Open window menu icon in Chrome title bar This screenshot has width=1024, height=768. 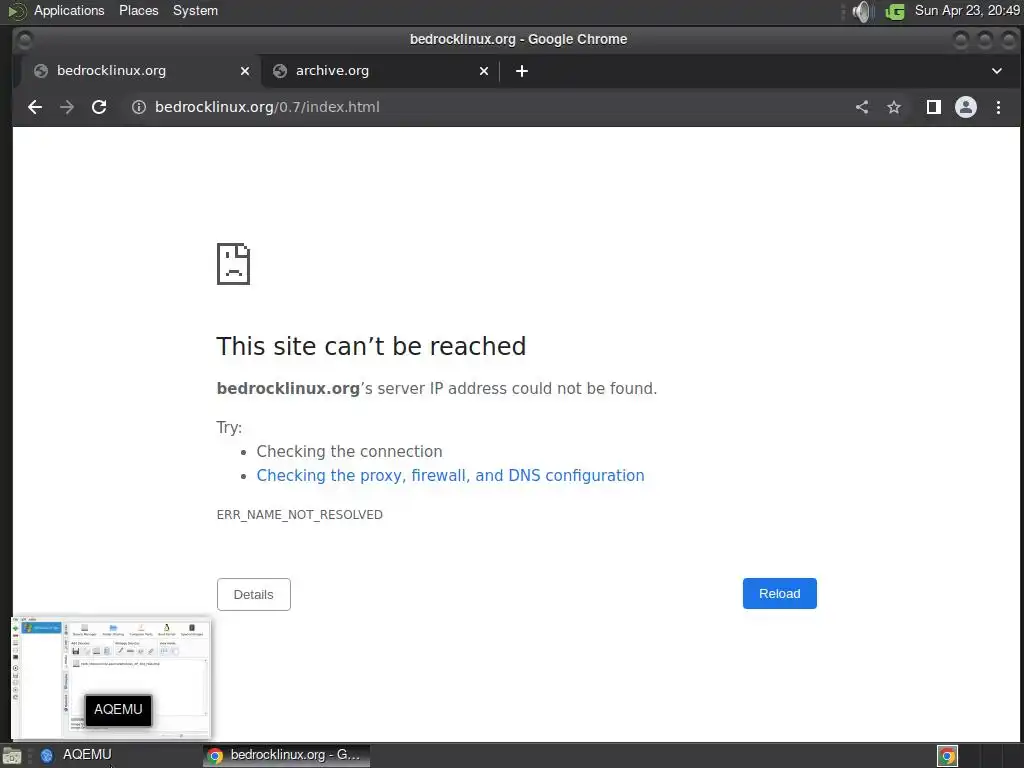(24, 40)
